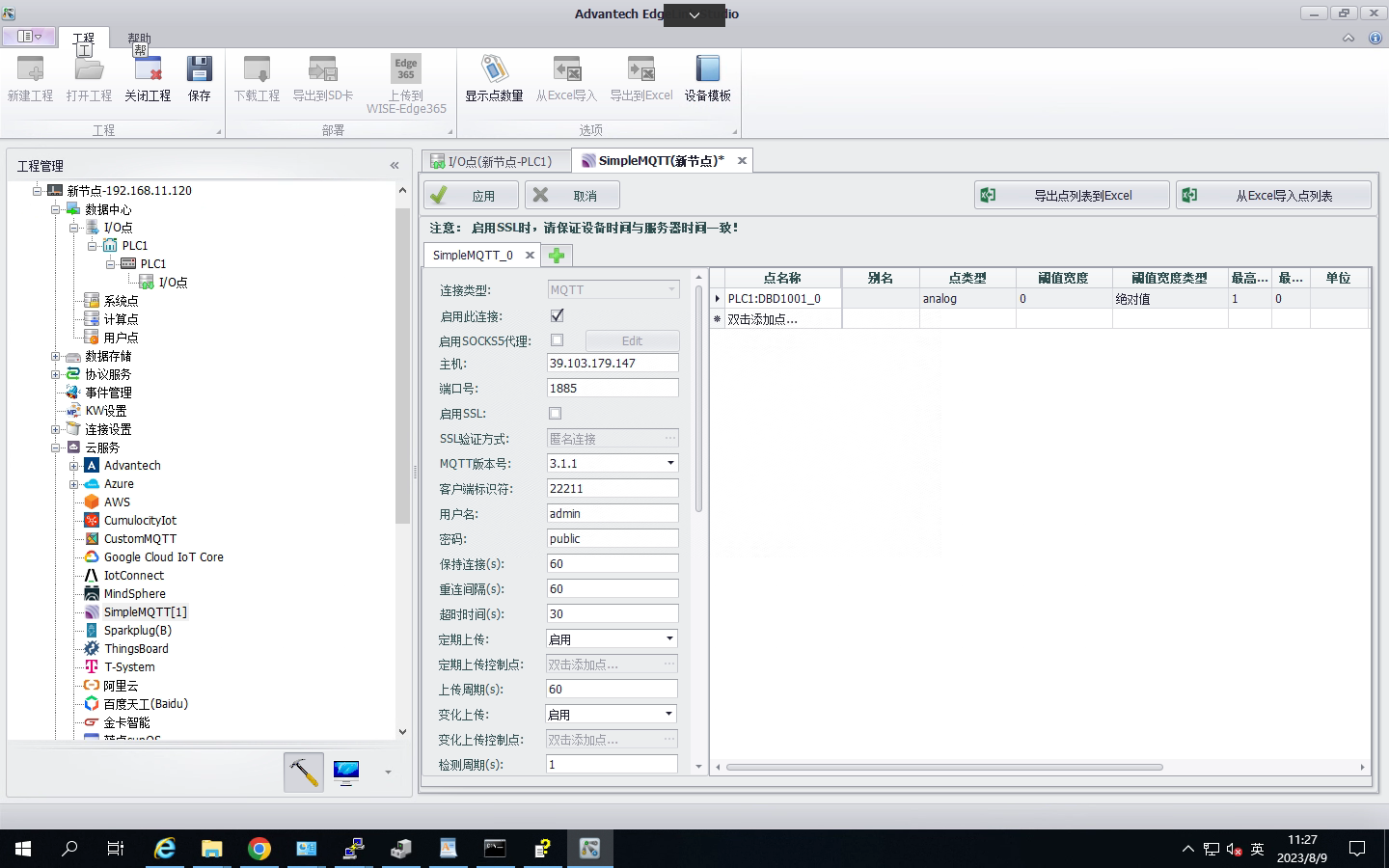Select MindSphere cloud service node
This screenshot has width=1389, height=868.
click(x=134, y=593)
